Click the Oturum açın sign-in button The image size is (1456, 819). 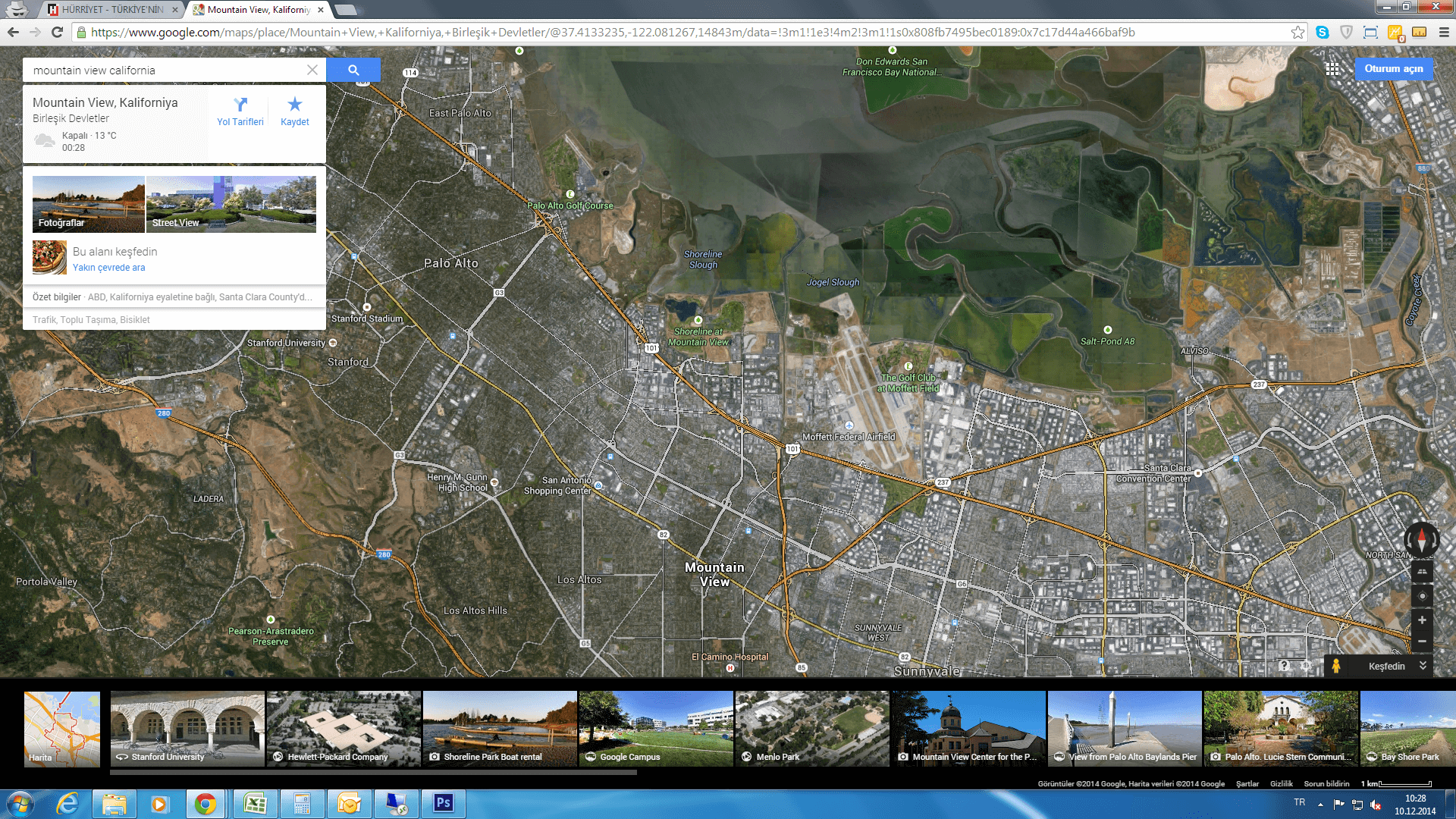1394,69
